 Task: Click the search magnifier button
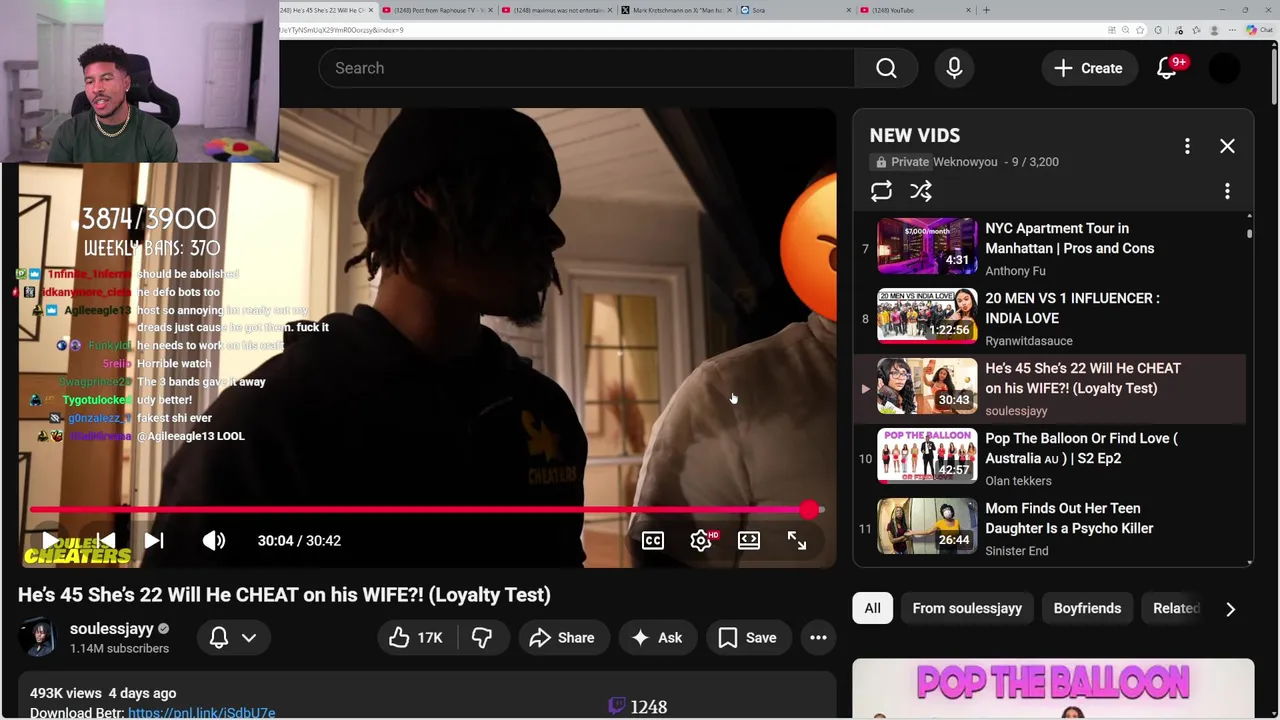click(886, 68)
